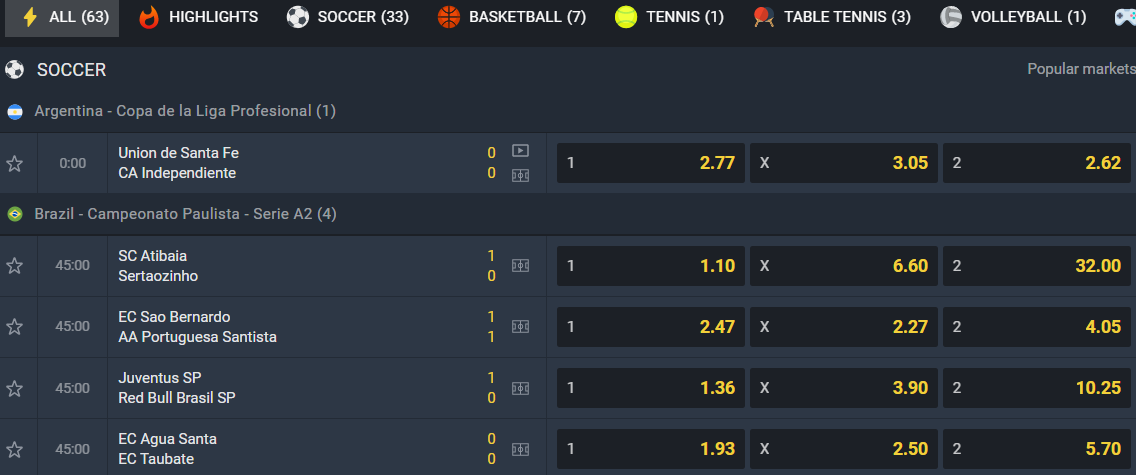Click the soccer ball icon beside SOCCER heading

click(14, 70)
